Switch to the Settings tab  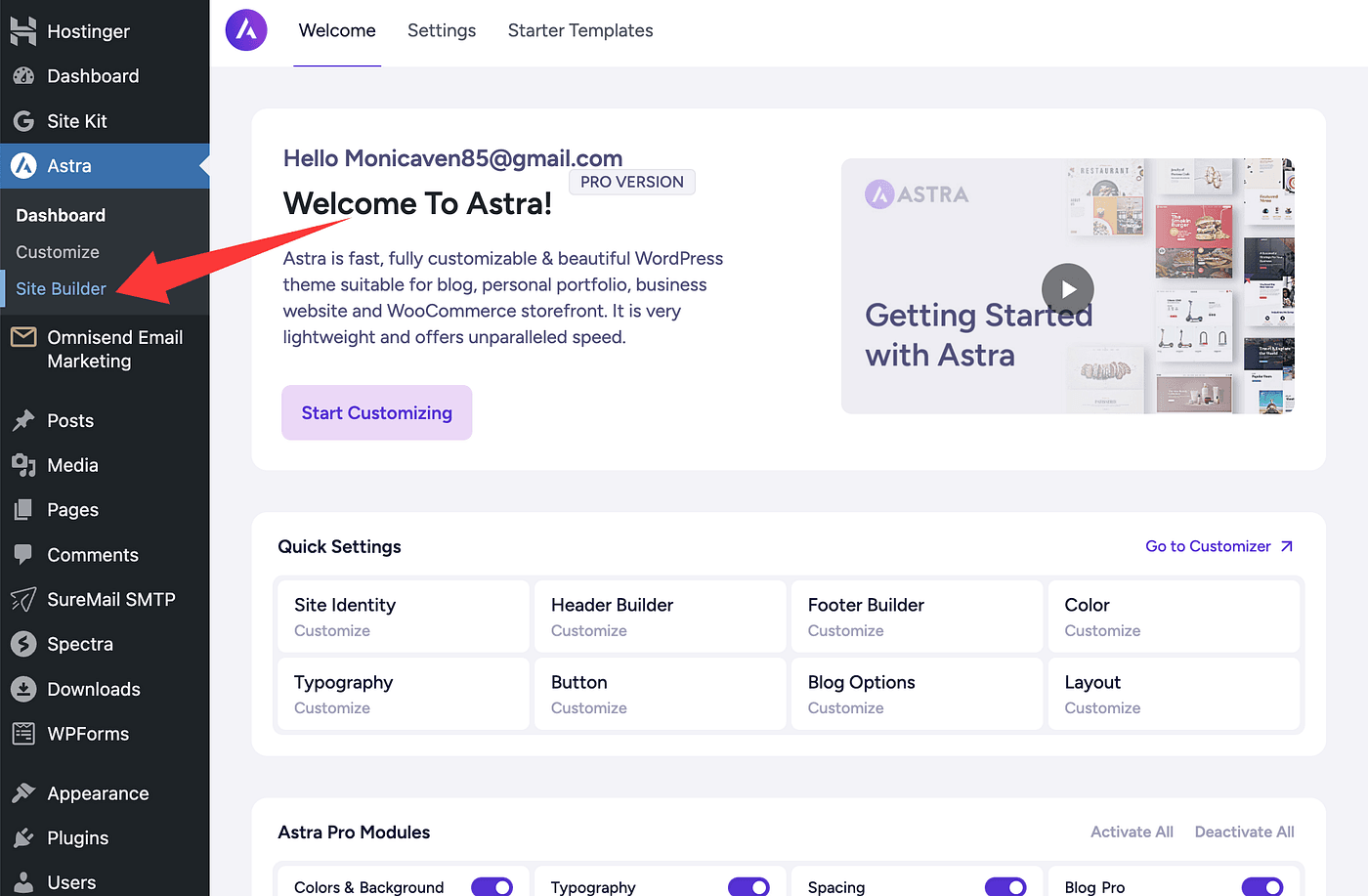tap(442, 30)
